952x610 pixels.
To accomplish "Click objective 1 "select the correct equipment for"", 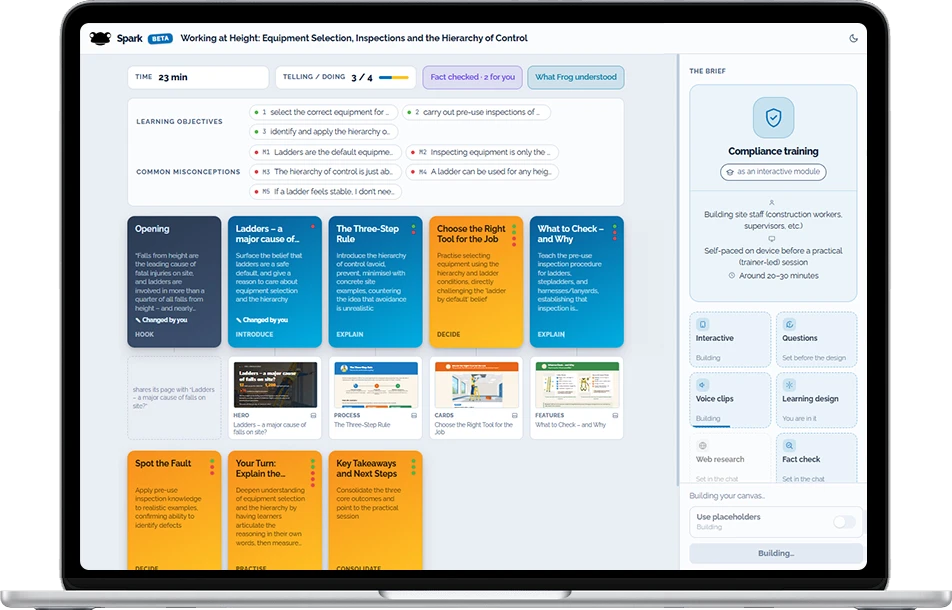I will 324,112.
